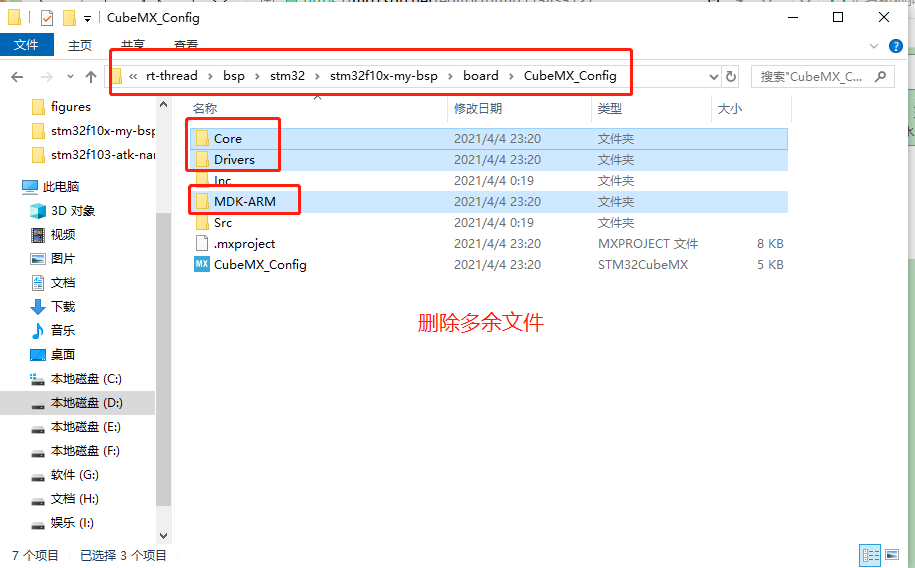Click bsp in the address breadcrumb
This screenshot has width=915, height=568.
pos(234,76)
